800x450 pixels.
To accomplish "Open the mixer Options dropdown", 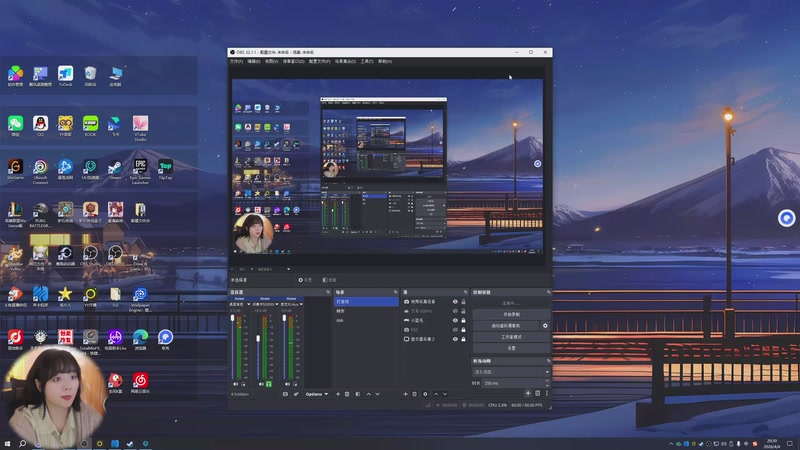I will (317, 394).
